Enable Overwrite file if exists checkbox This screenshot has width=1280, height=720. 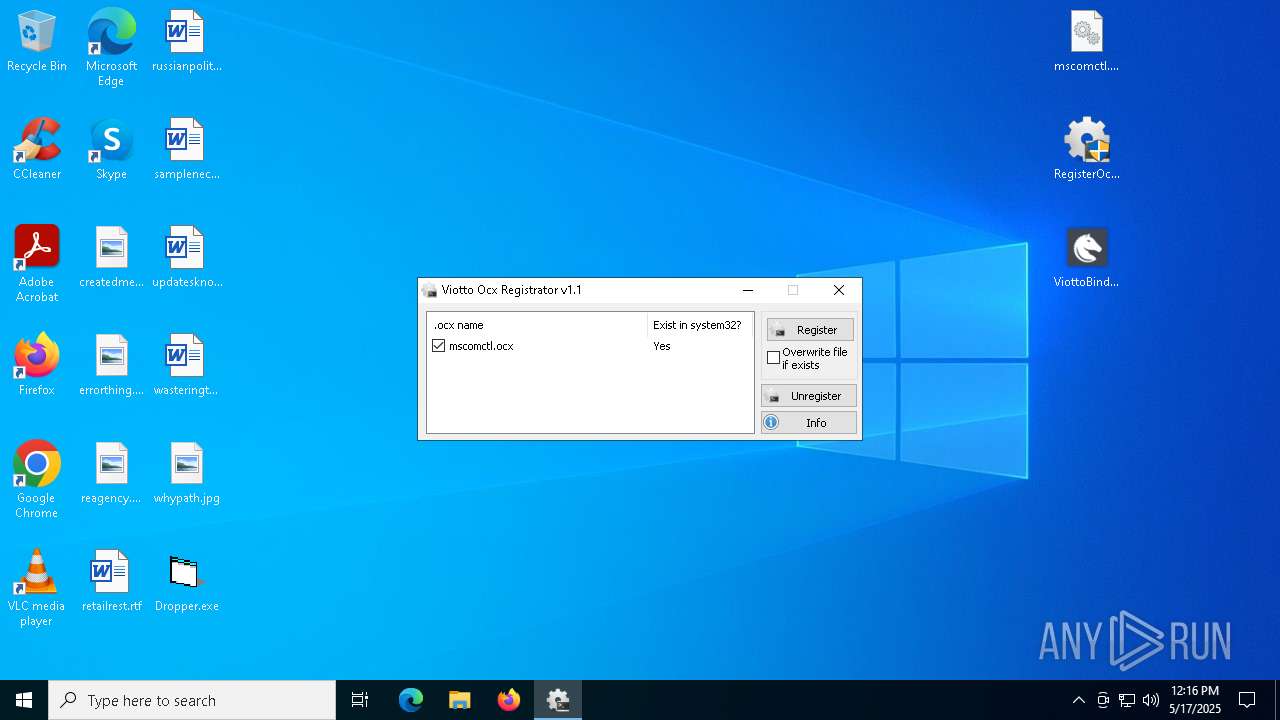coord(773,358)
